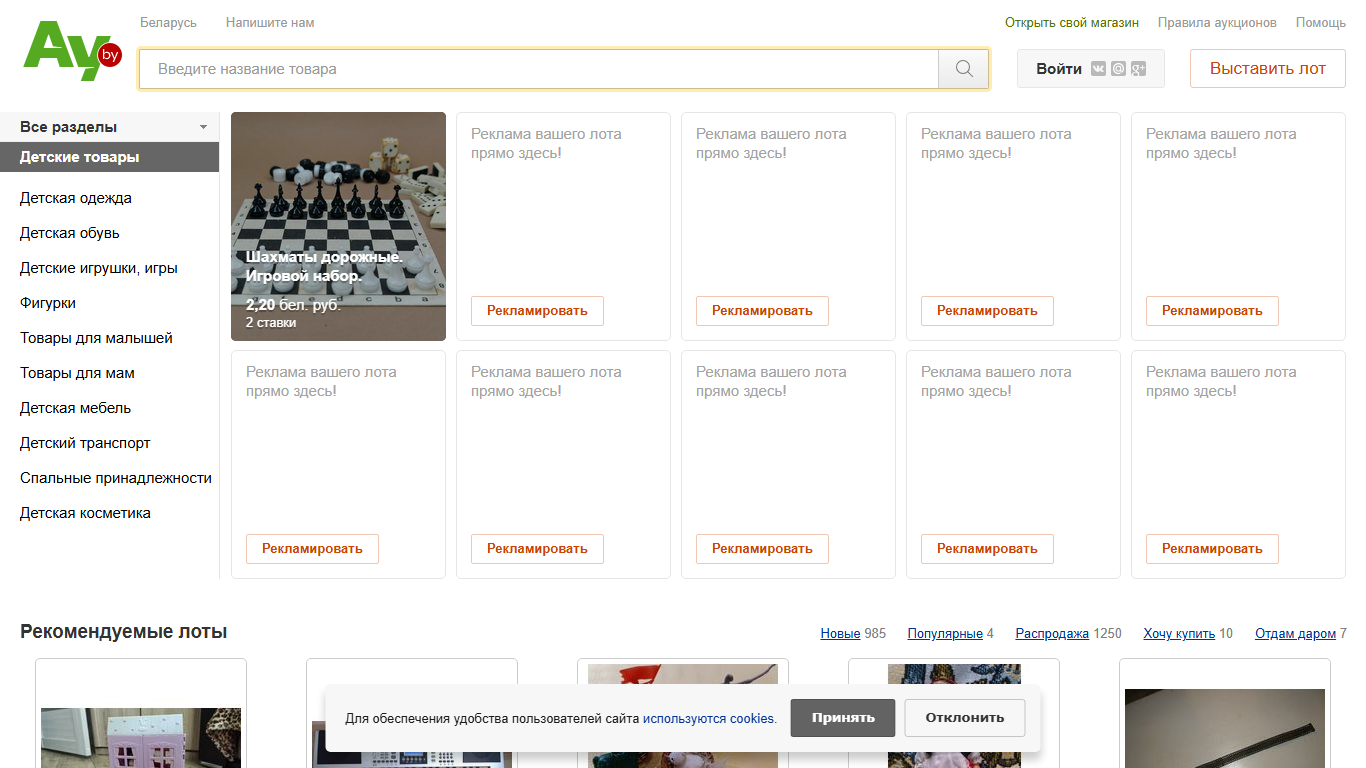The height and width of the screenshot is (768, 1366).
Task: Open the Правила аукционов link
Action: tap(1217, 22)
